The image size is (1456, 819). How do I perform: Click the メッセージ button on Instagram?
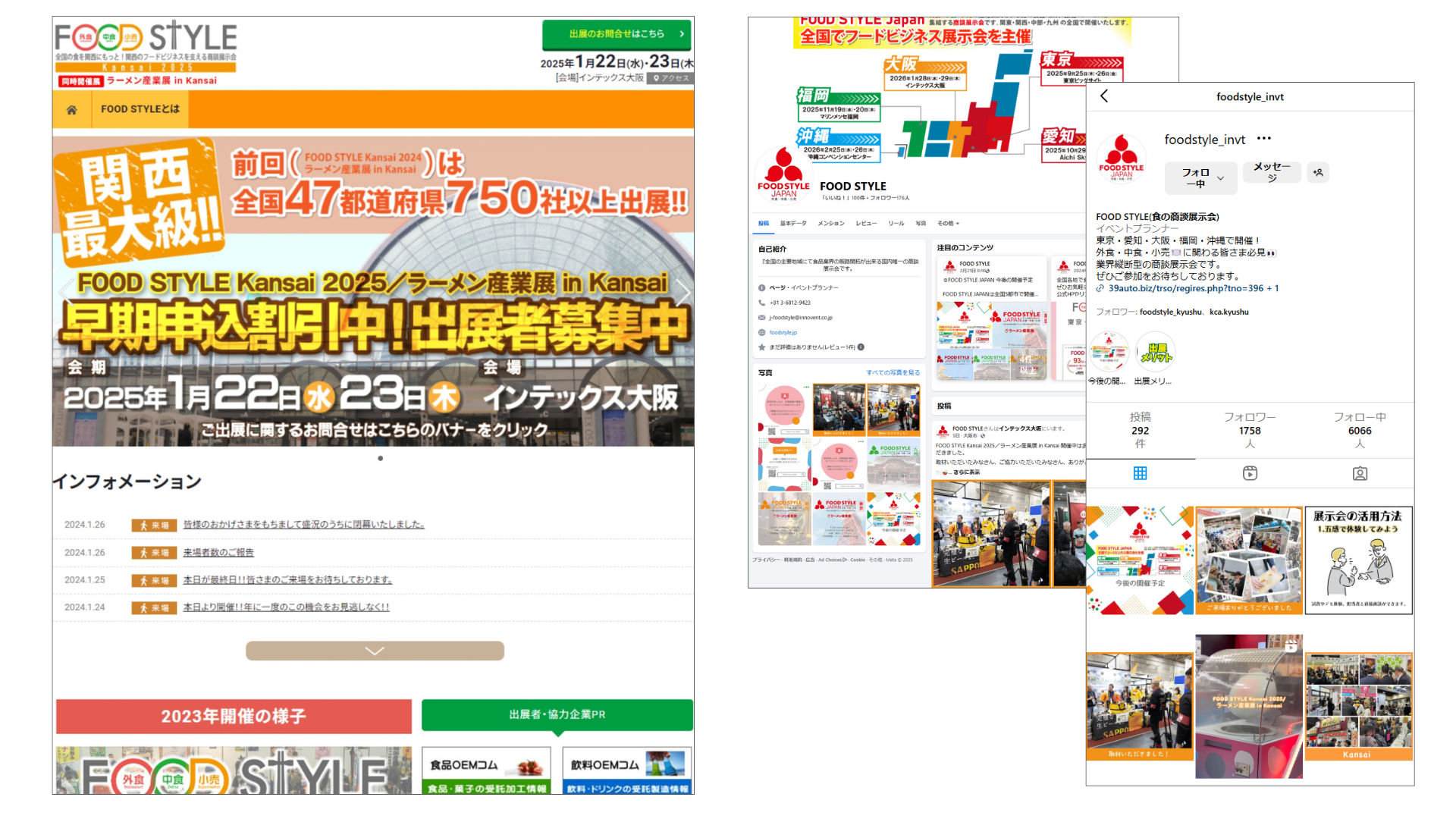[1272, 172]
